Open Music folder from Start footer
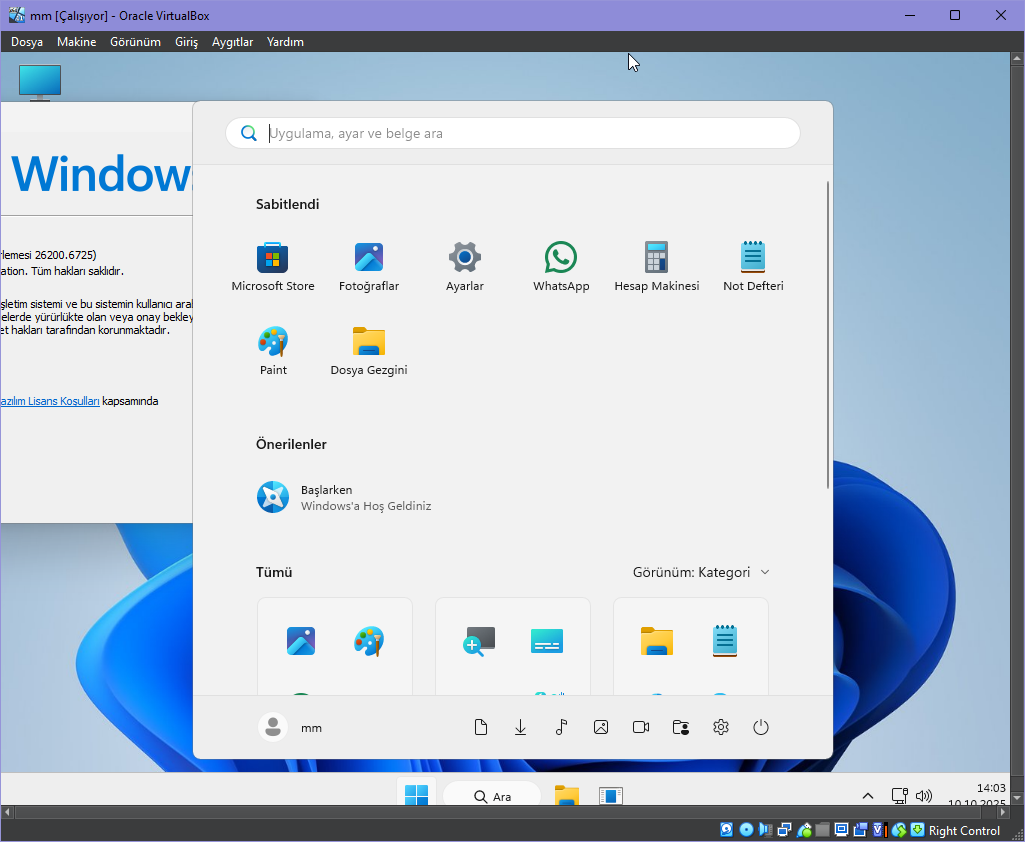This screenshot has height=842, width=1025. tap(561, 727)
